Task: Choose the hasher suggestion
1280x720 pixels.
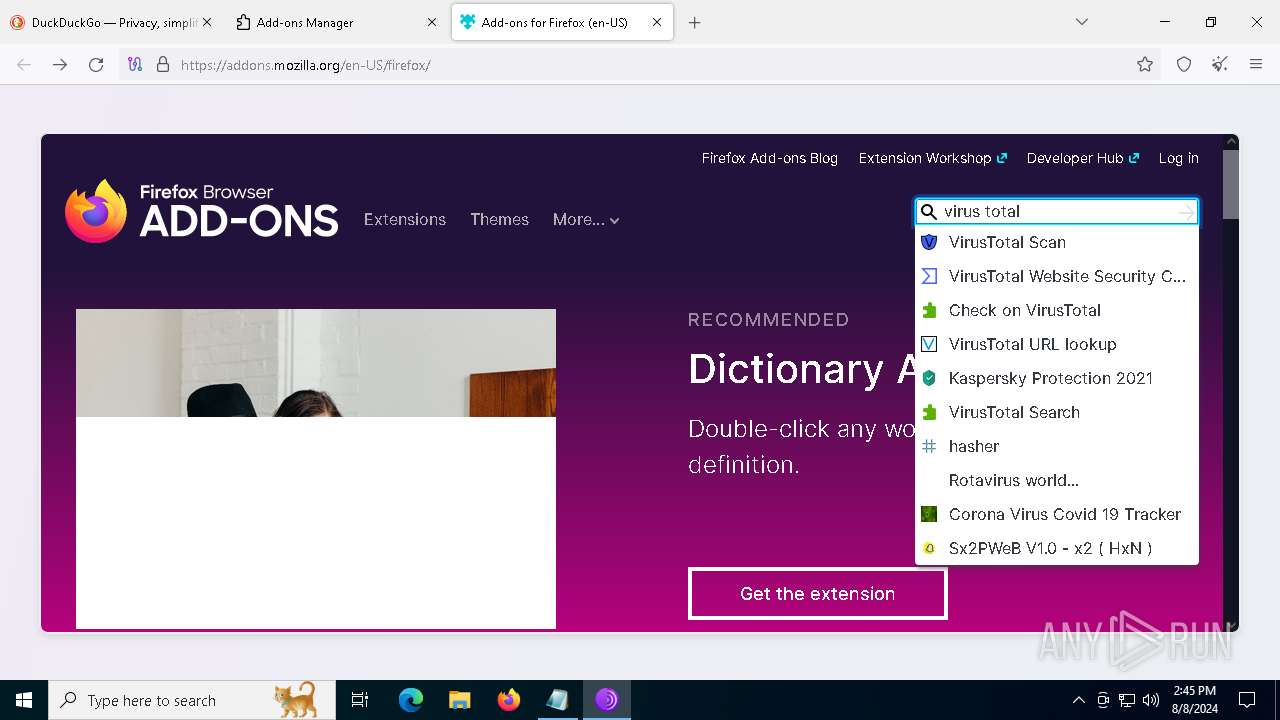Action: 1057,446
